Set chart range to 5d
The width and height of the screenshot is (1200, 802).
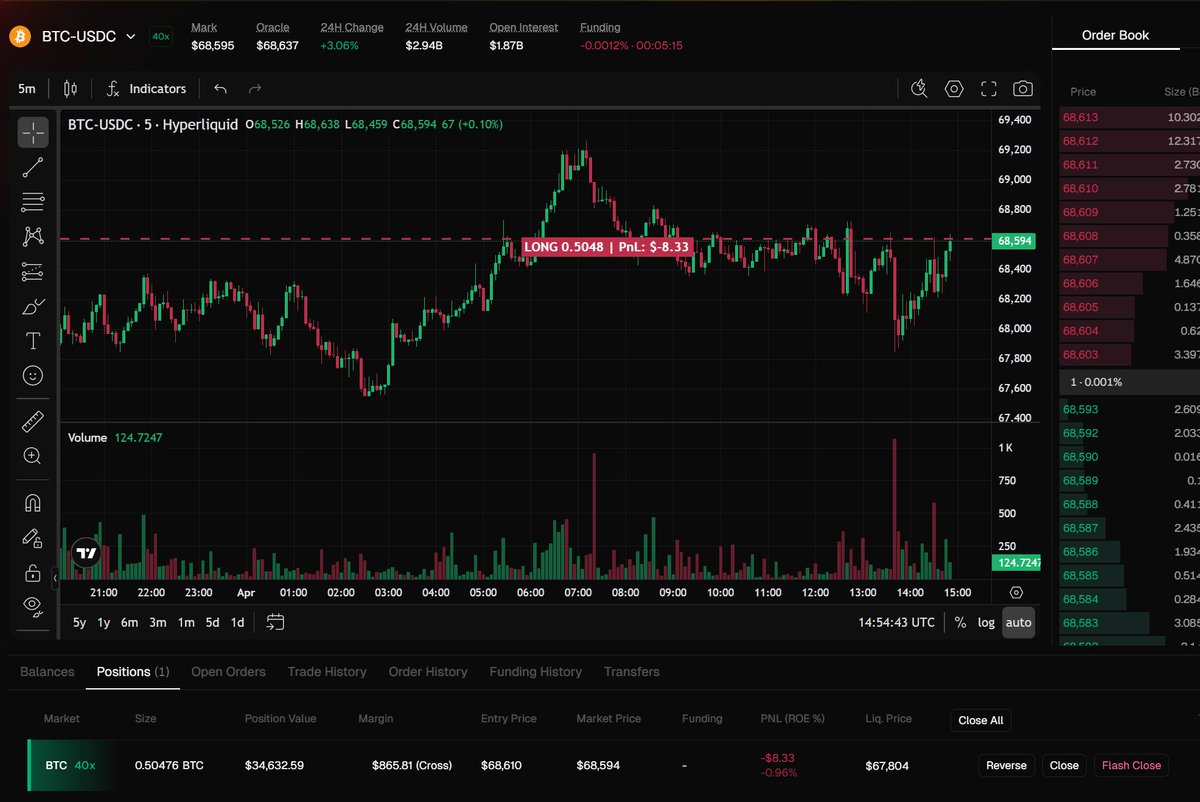pos(212,622)
